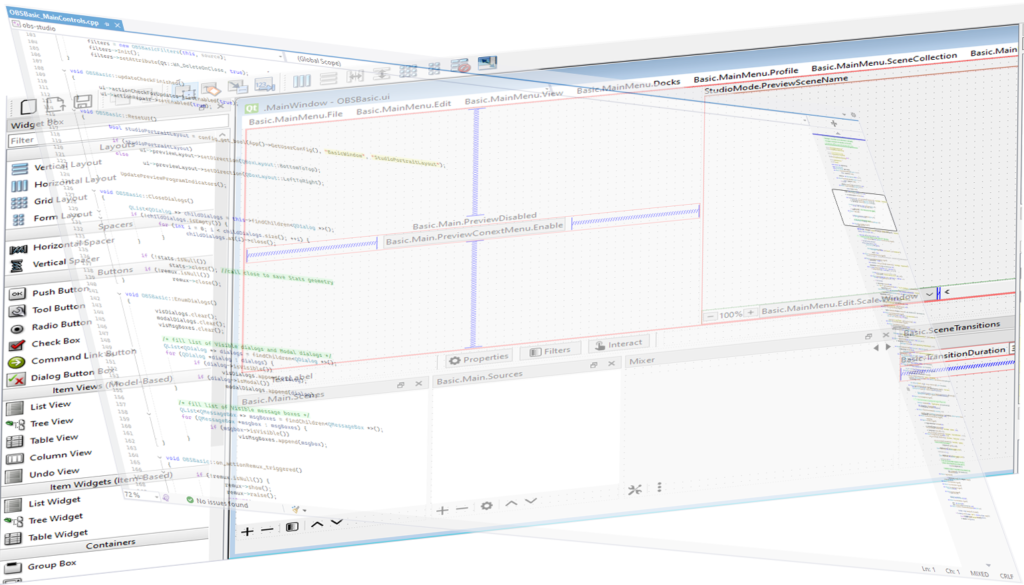Viewport: 1024px width, 585px height.
Task: Select the Radio Button widget
Action: click(60, 325)
